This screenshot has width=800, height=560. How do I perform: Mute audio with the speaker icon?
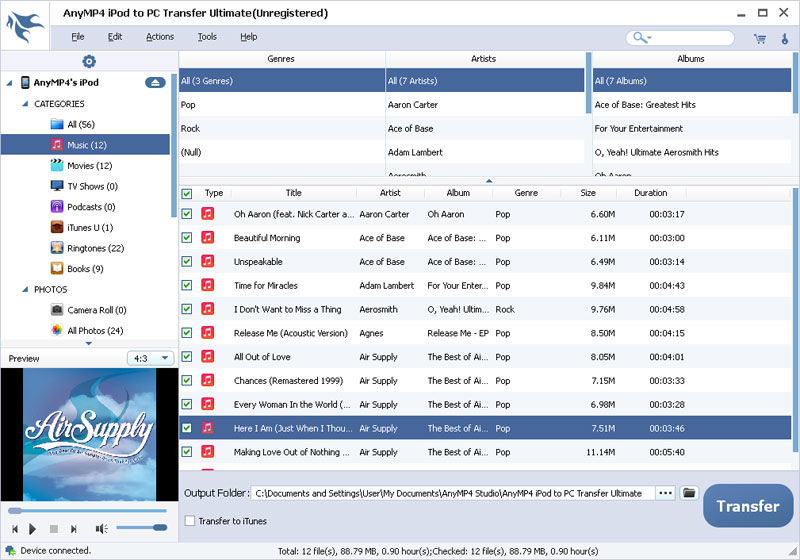pos(101,529)
